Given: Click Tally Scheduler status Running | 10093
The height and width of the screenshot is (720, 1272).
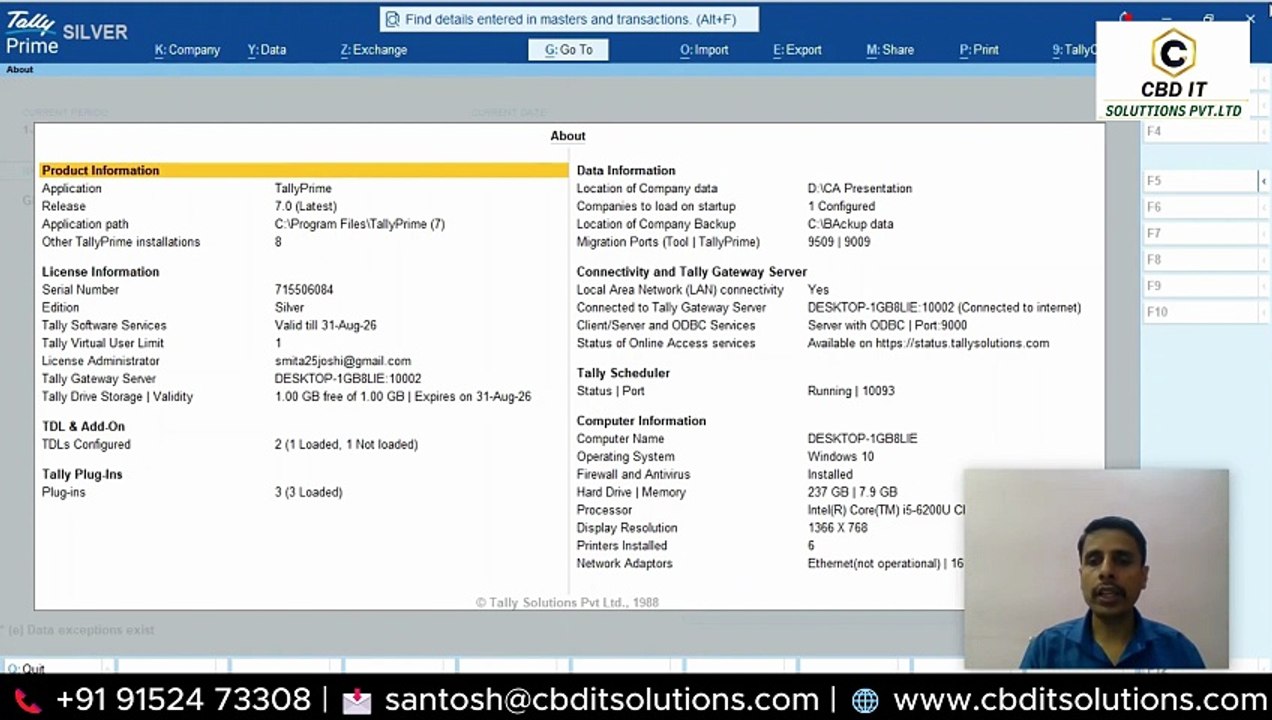Looking at the screenshot, I should 851,391.
